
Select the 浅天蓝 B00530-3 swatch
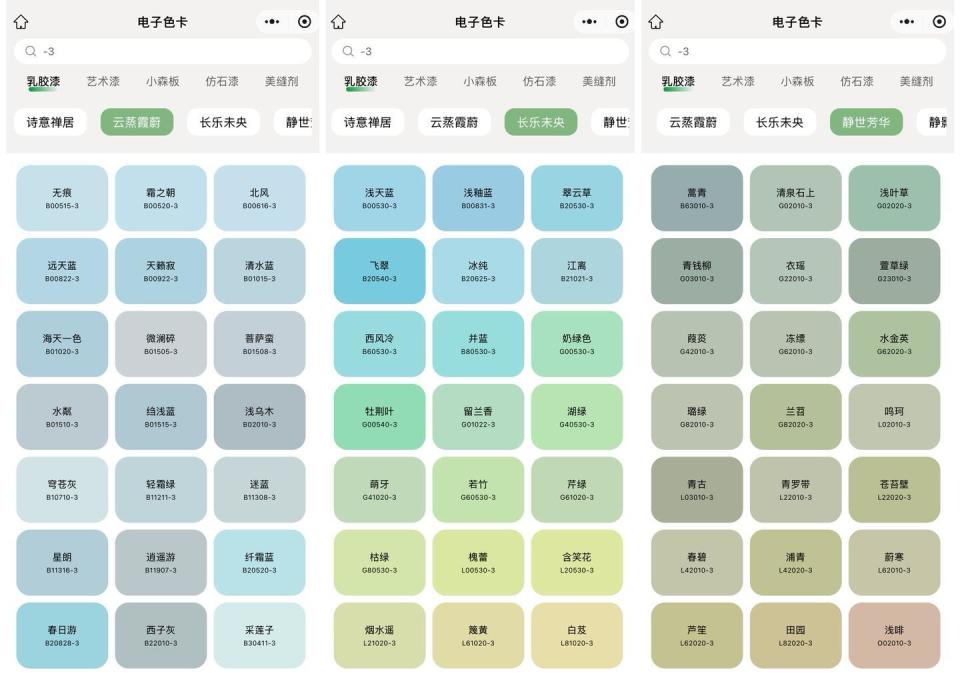(x=380, y=198)
